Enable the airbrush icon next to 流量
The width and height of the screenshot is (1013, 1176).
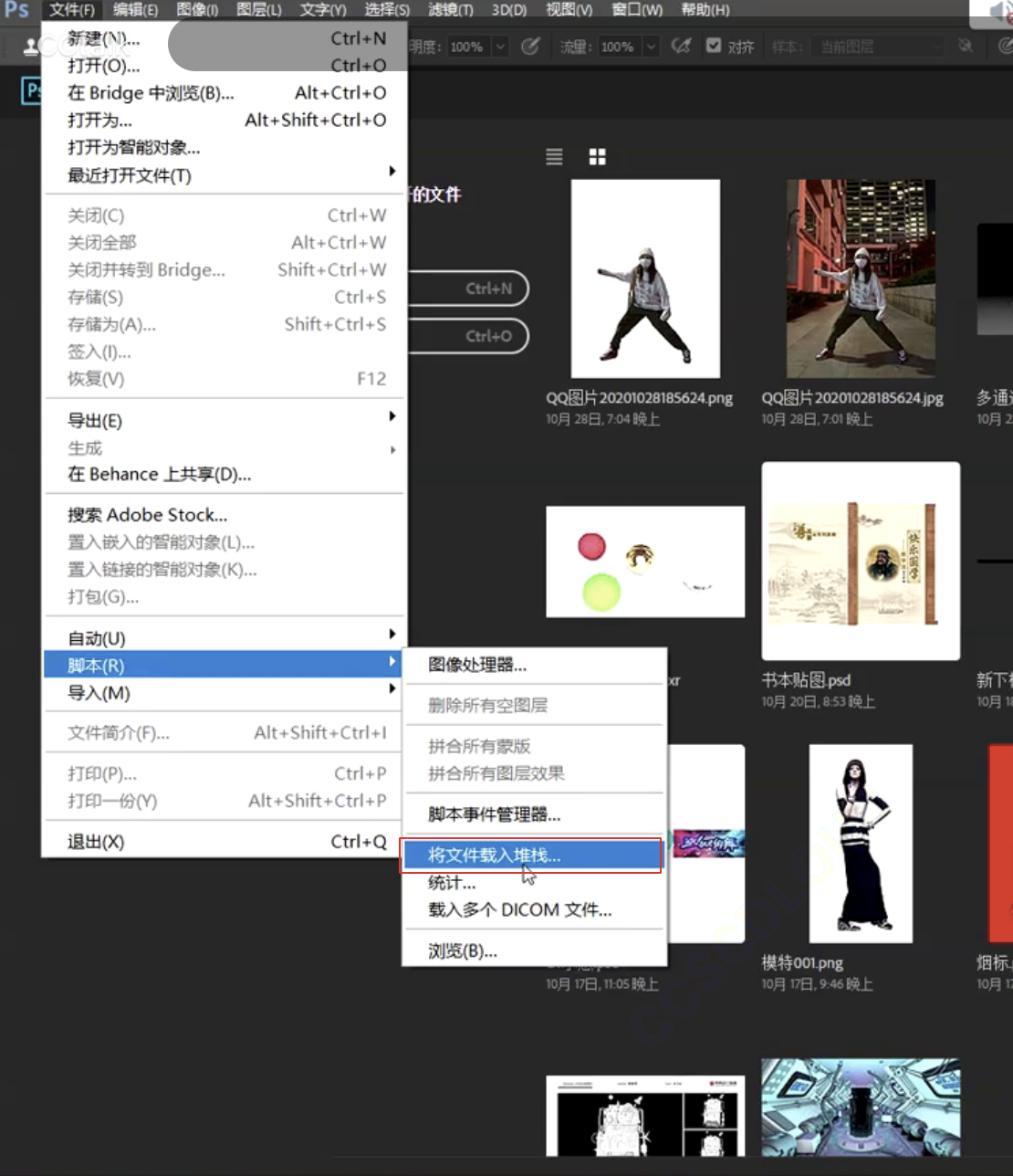coord(681,46)
